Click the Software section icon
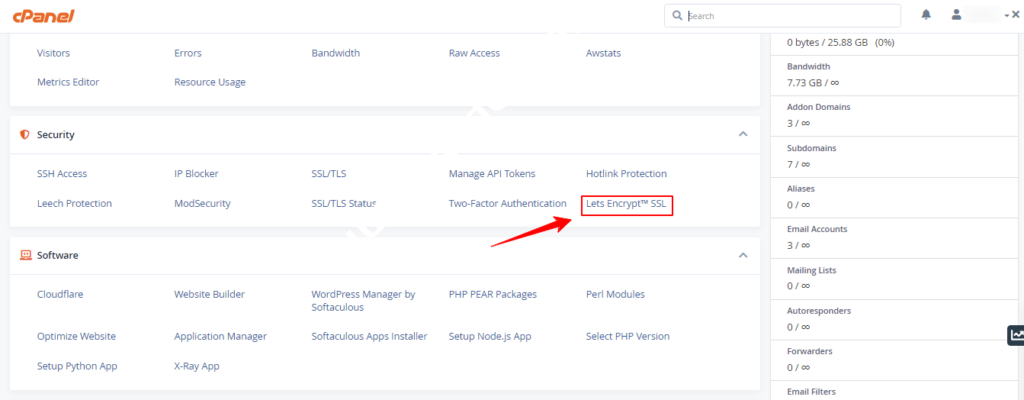This screenshot has width=1024, height=400. tap(24, 255)
